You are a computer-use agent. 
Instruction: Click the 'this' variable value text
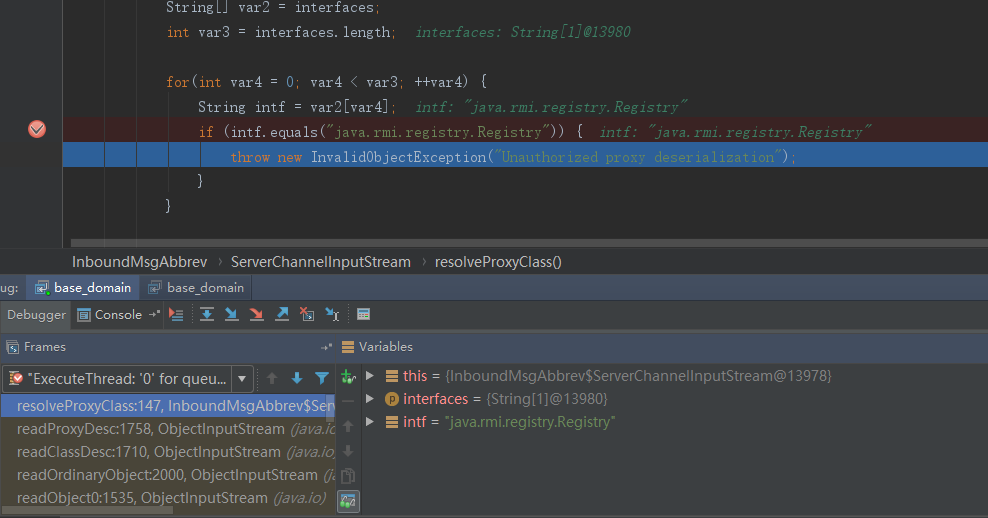click(638, 376)
